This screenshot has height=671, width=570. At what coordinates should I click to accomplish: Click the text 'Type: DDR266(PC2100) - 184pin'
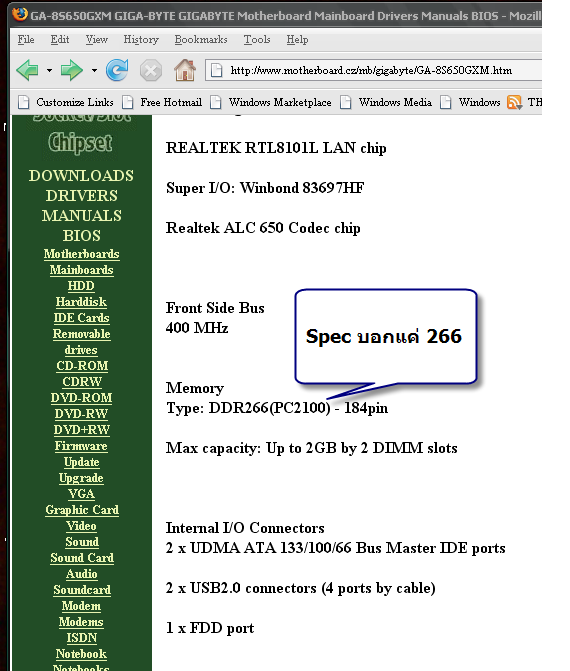[277, 408]
